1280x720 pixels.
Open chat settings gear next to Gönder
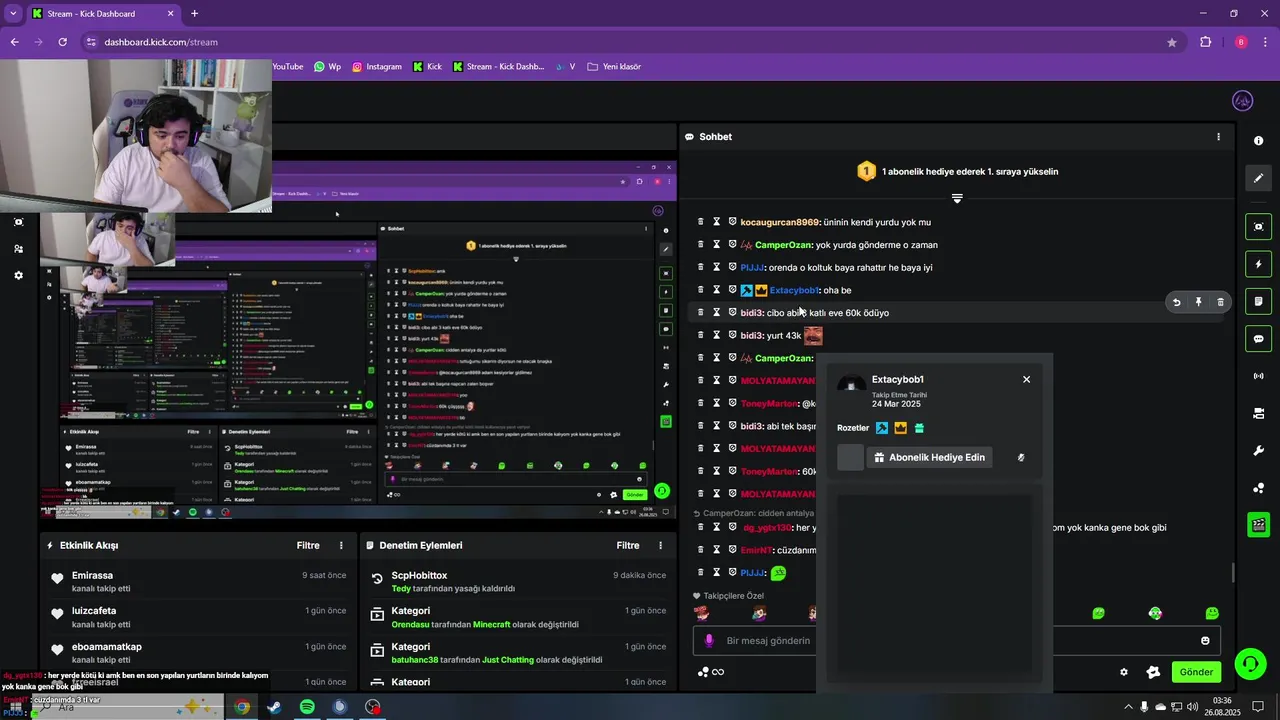tap(1124, 672)
